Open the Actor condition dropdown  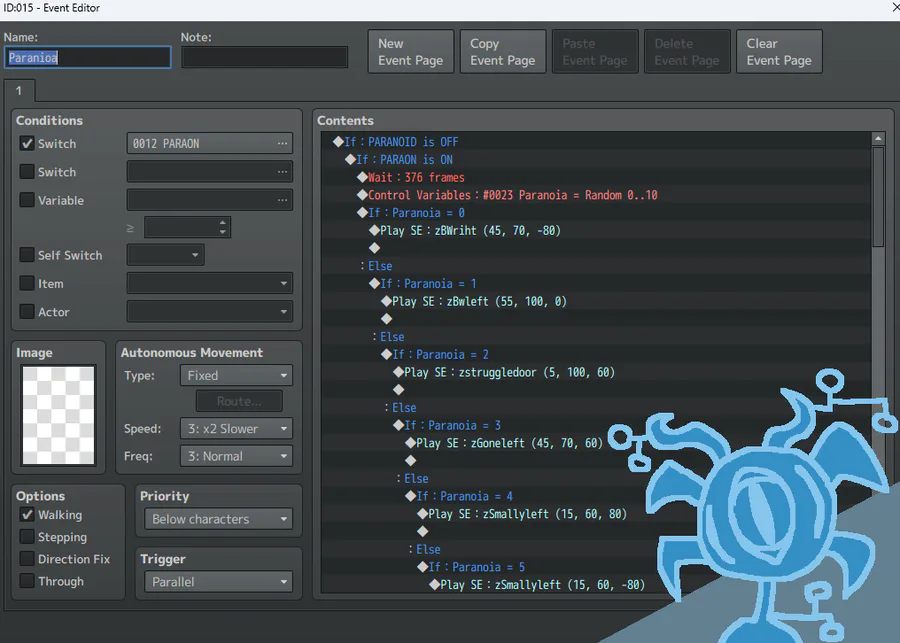(210, 312)
